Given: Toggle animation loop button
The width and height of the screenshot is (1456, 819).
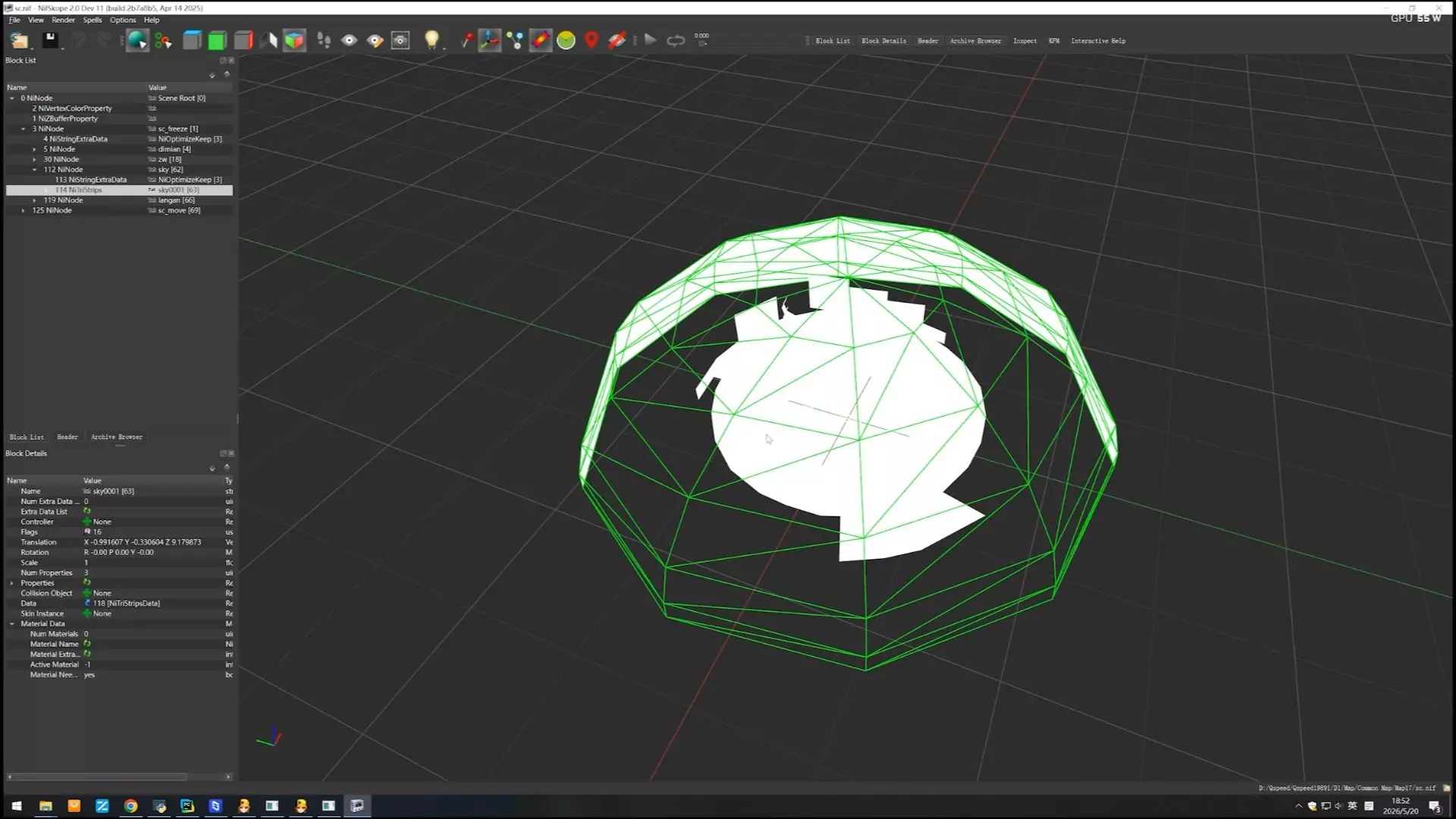Looking at the screenshot, I should pos(676,40).
